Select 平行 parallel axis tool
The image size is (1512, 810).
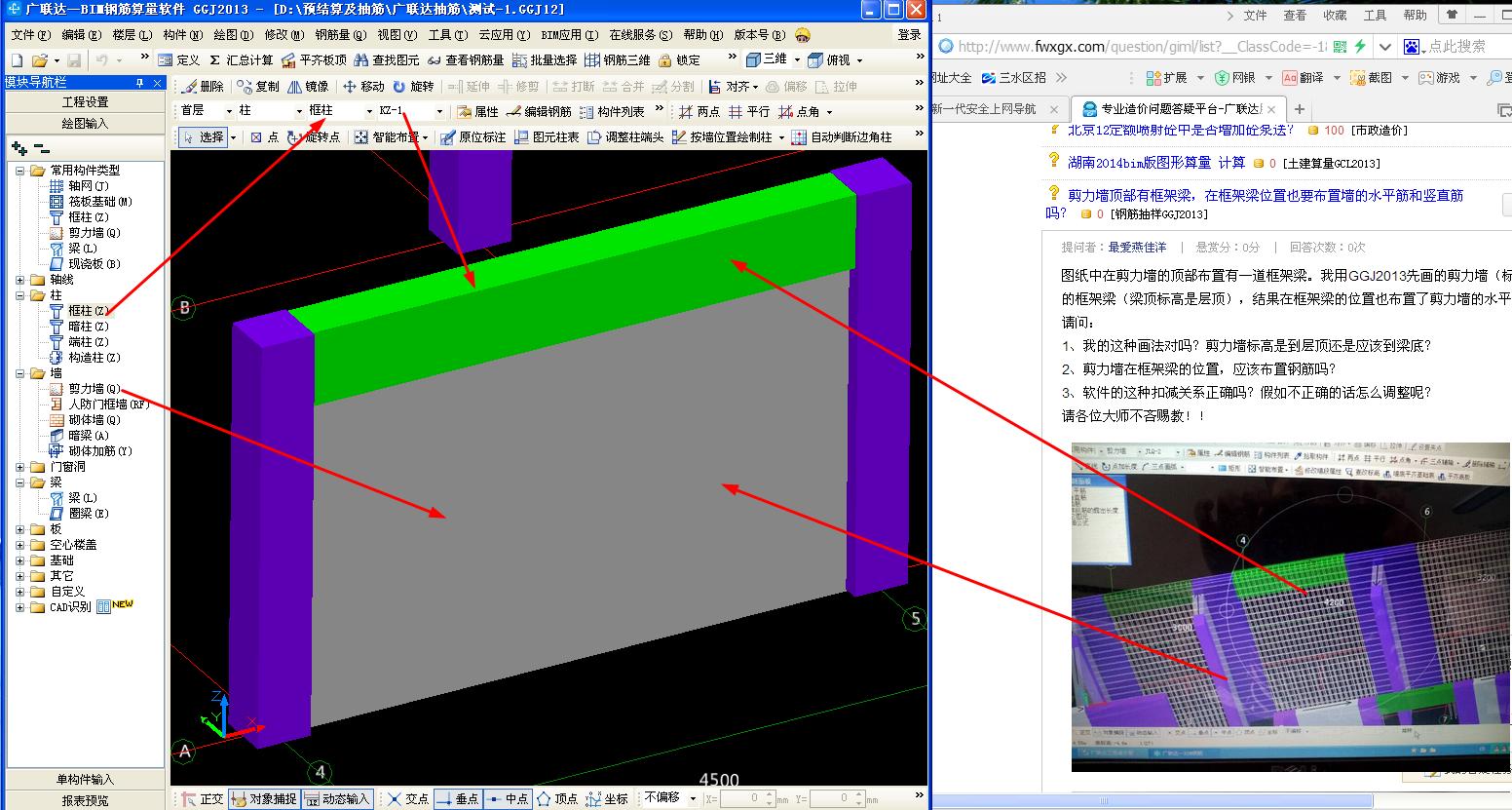click(x=748, y=112)
